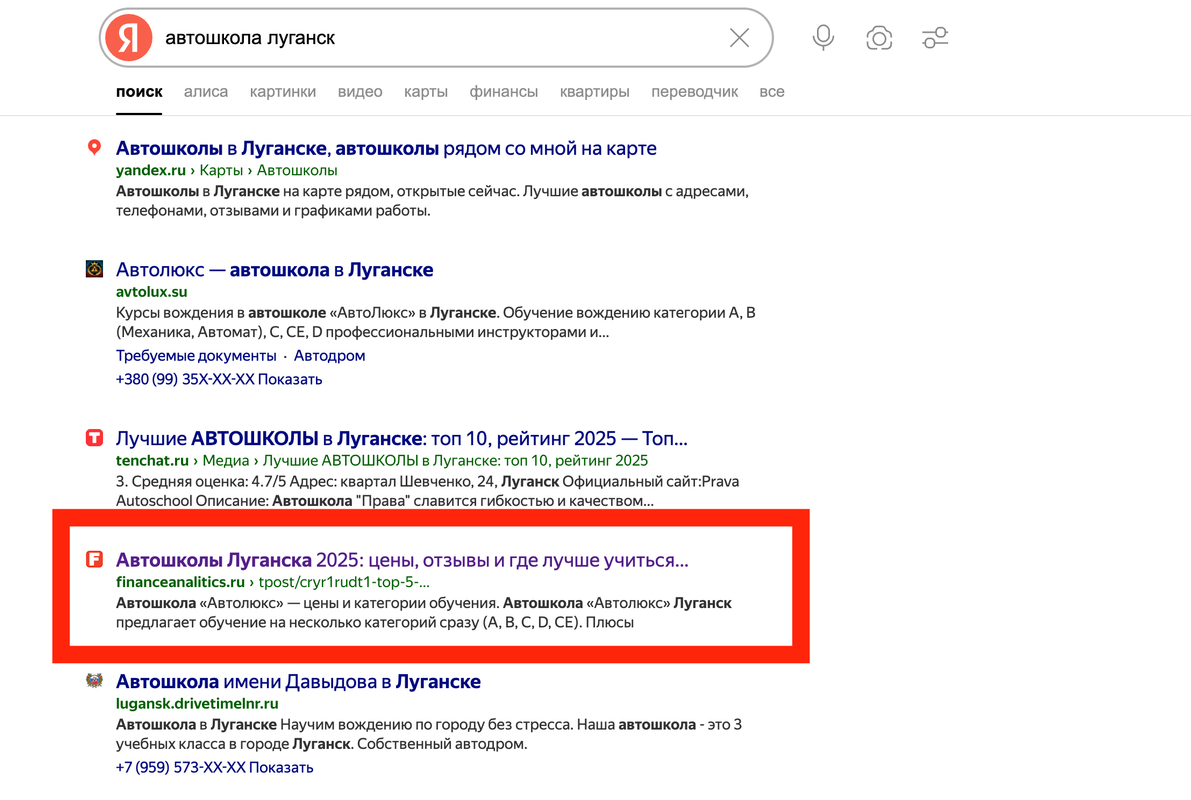Open the Автодром sitelink
1191x800 pixels.
pyautogui.click(x=330, y=356)
